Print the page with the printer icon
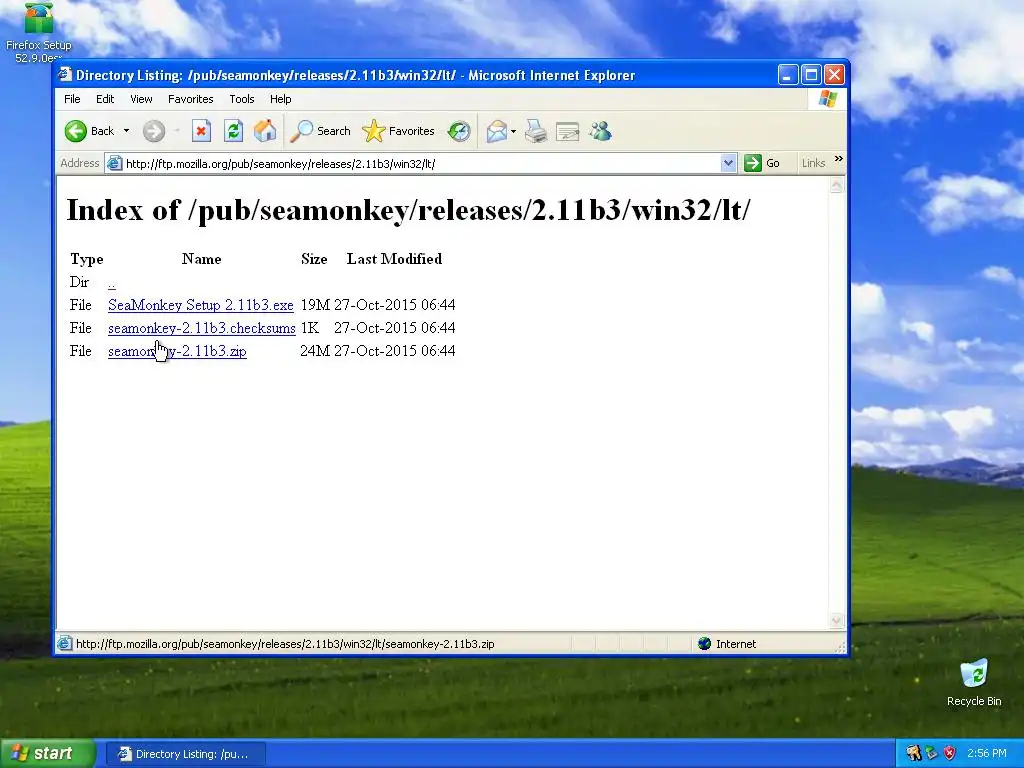1024x768 pixels. click(536, 131)
